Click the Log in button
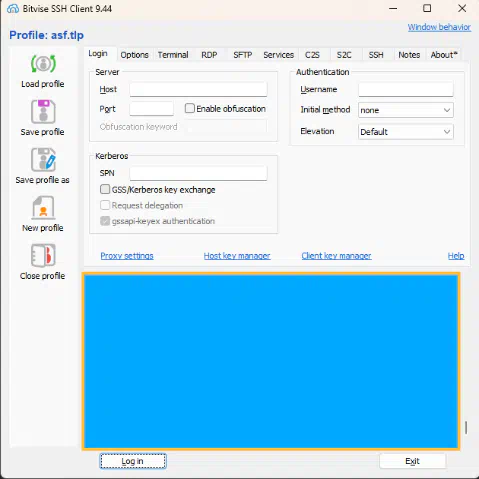479x479 pixels. [133, 461]
